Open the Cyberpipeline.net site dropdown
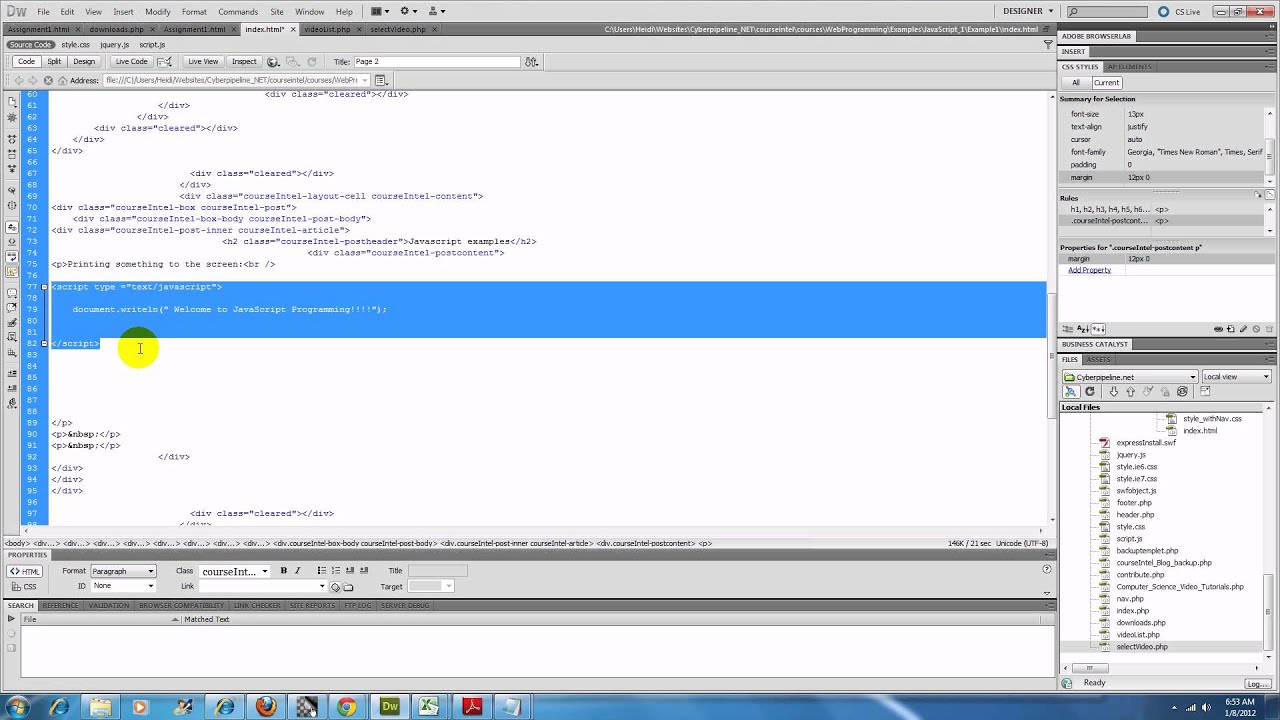 coord(1130,377)
